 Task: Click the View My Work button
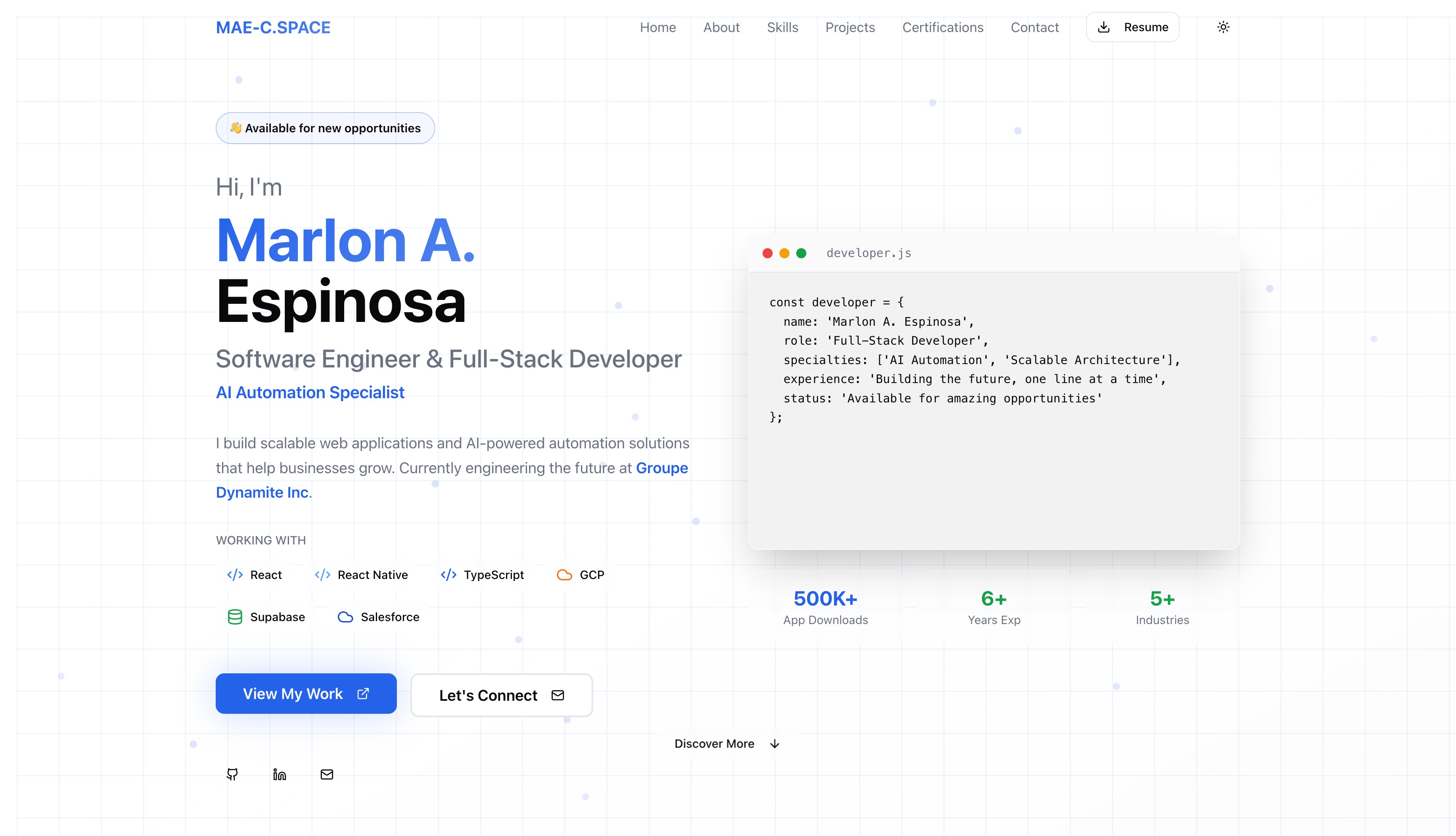tap(306, 693)
